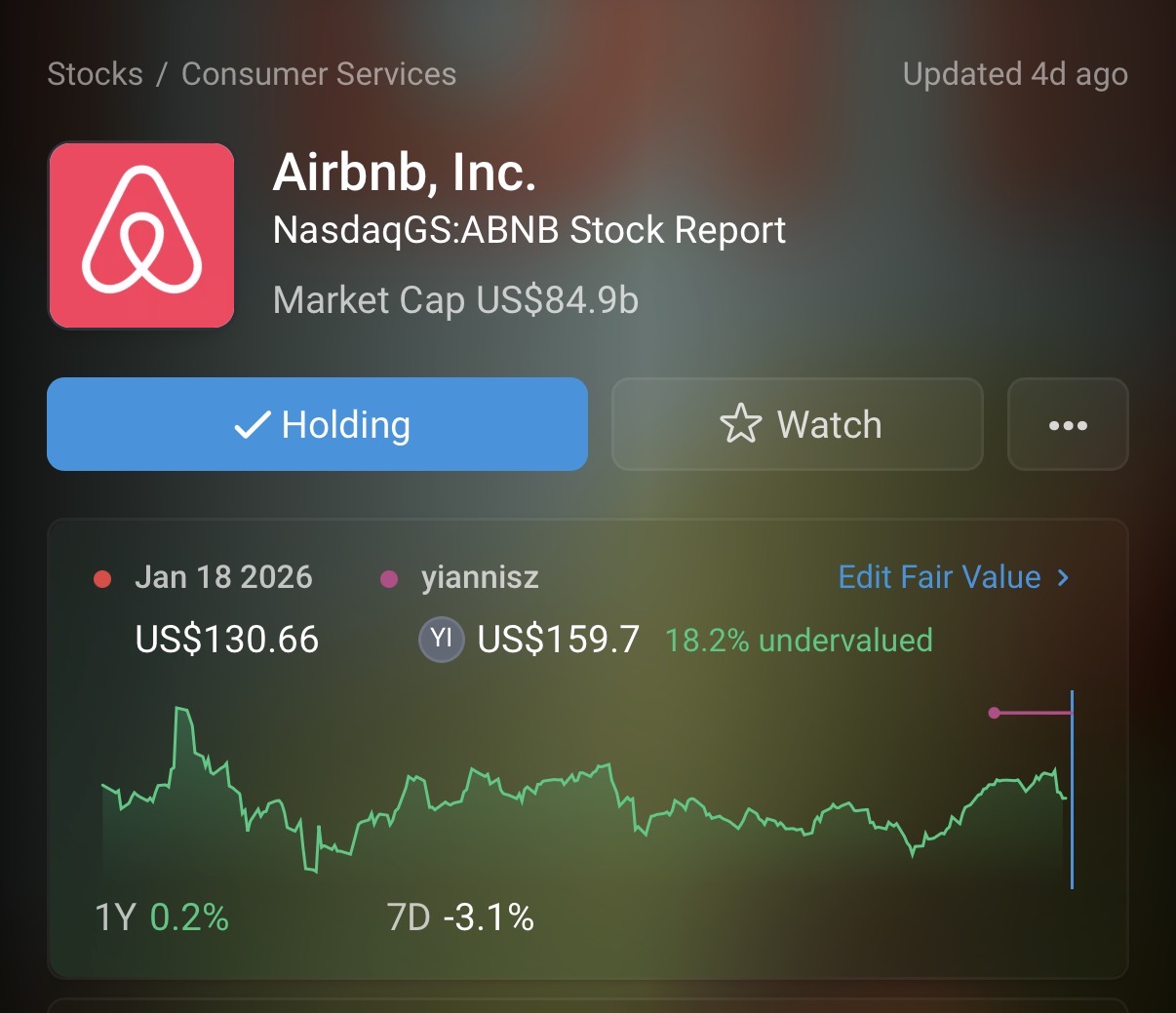Image resolution: width=1176 pixels, height=1013 pixels.
Task: Click the yiannisz username link
Action: 480,577
